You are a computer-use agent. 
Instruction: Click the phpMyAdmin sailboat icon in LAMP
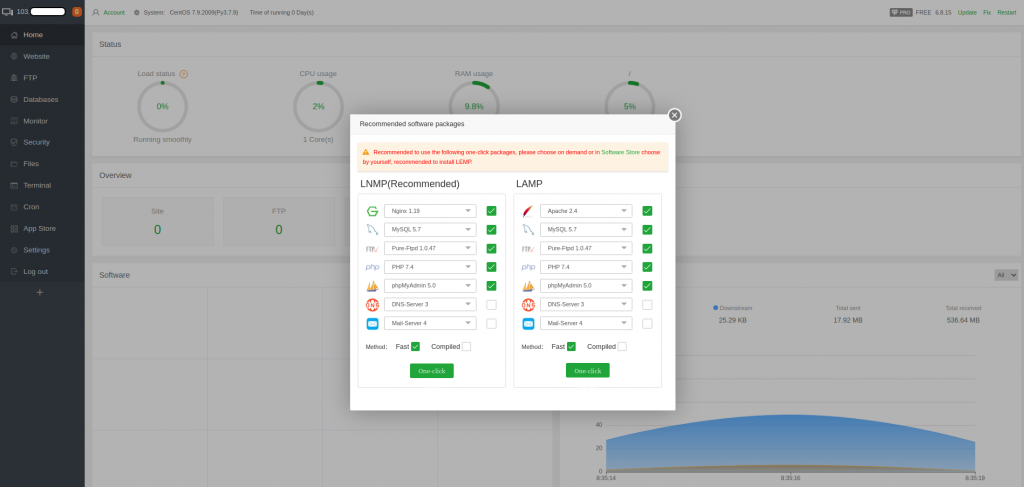point(528,286)
